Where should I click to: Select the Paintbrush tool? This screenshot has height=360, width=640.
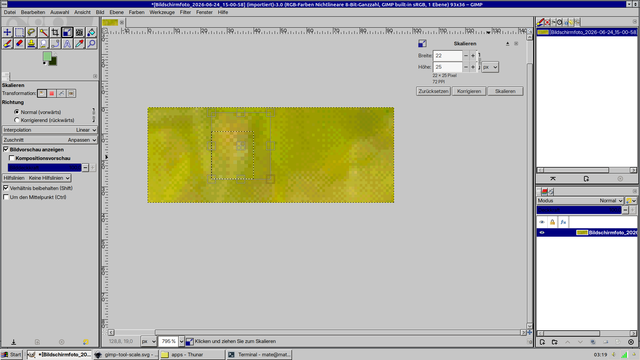(x=7, y=44)
